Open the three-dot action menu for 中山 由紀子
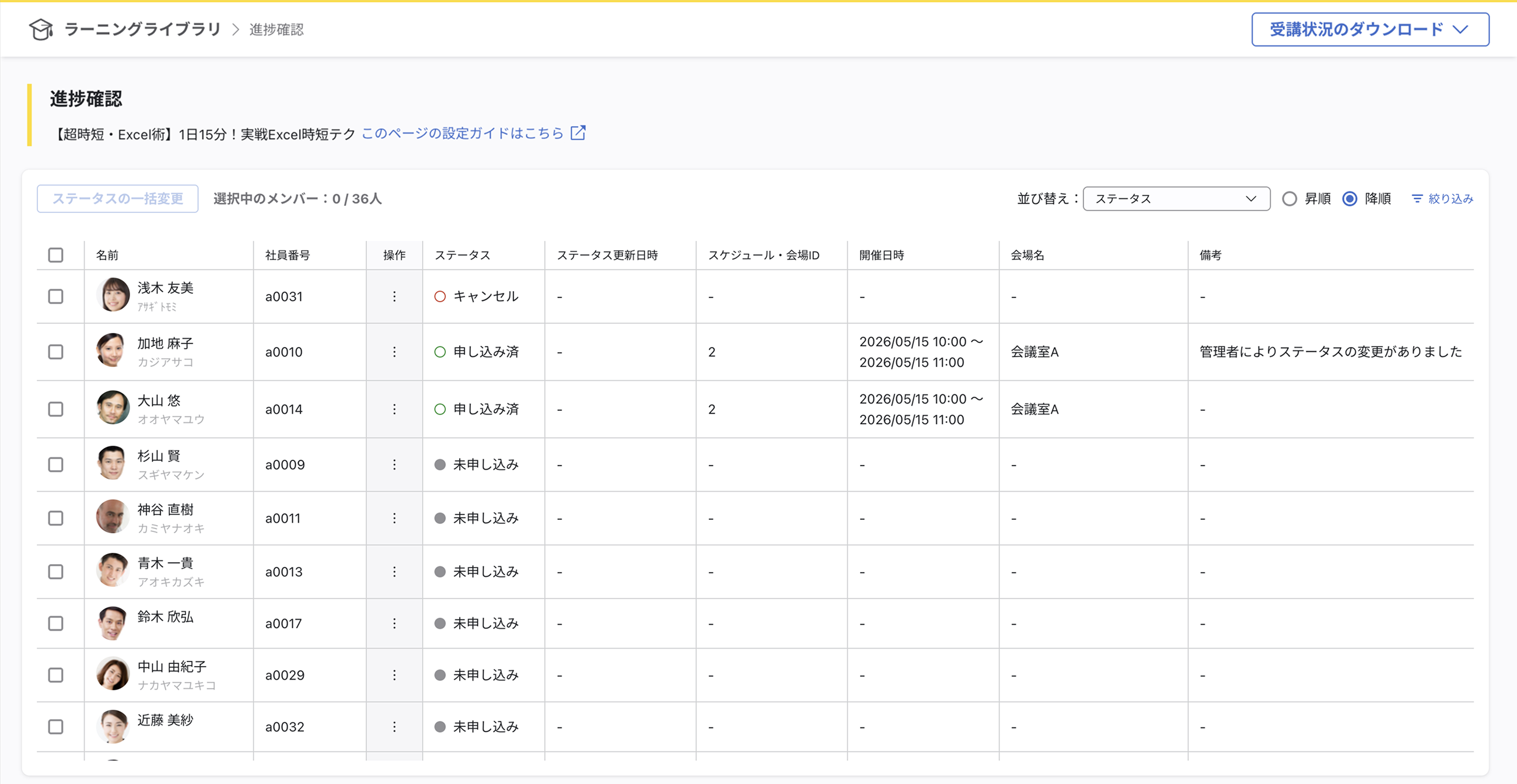 coord(394,675)
